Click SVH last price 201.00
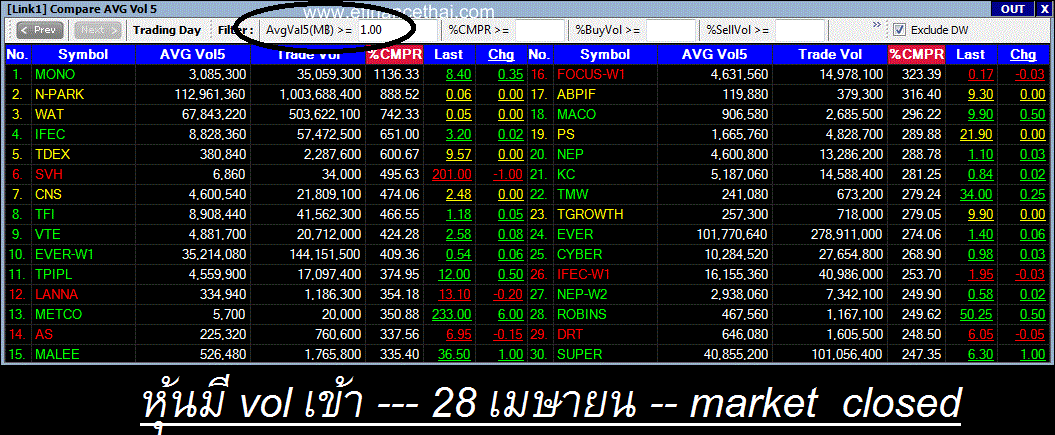Image resolution: width=1055 pixels, height=435 pixels. 452,175
